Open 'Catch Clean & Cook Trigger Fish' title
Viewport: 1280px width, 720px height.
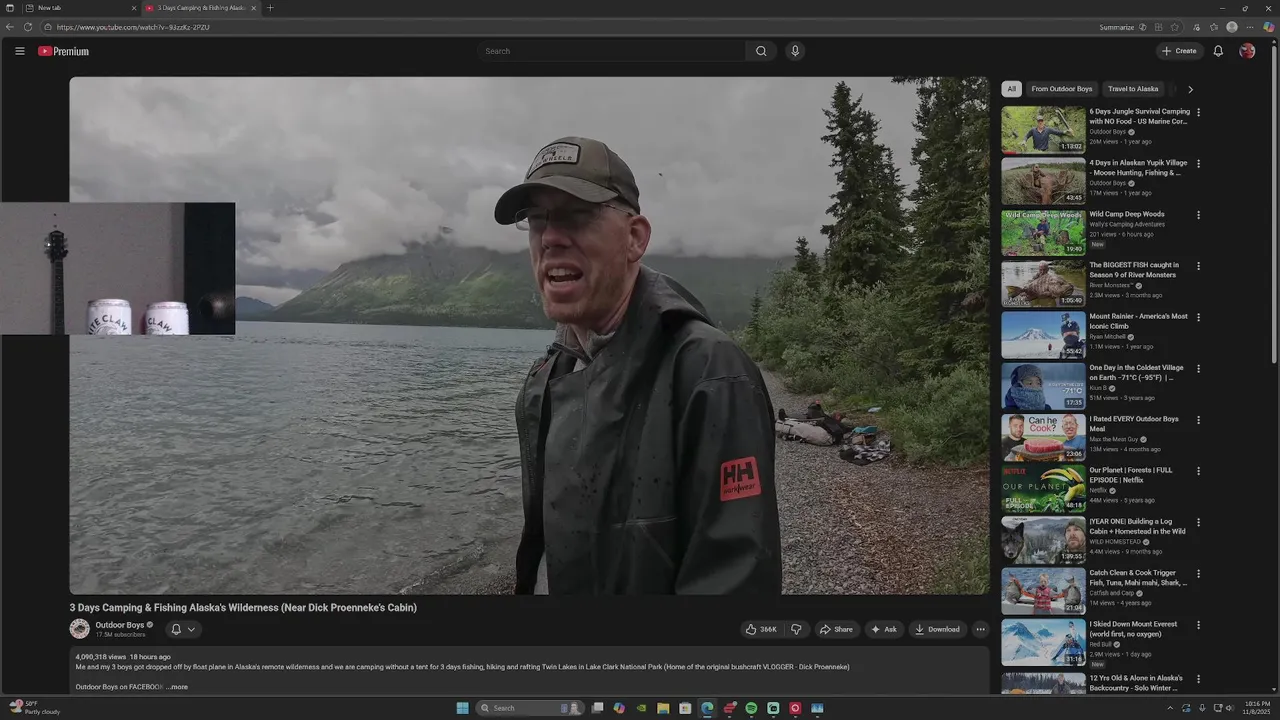pyautogui.click(x=1138, y=578)
